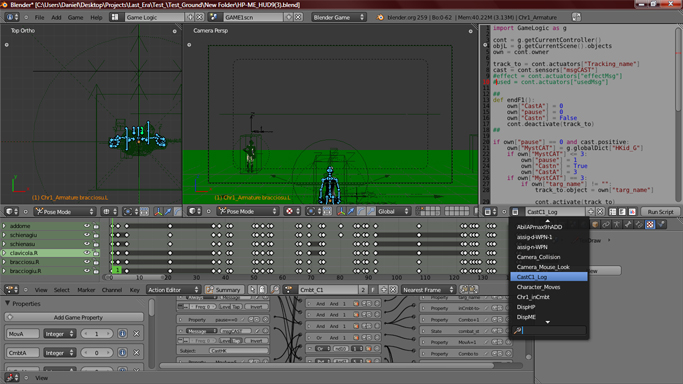The height and width of the screenshot is (384, 683).
Task: Open the Action Editor mode dropdown
Action: [x=173, y=290]
